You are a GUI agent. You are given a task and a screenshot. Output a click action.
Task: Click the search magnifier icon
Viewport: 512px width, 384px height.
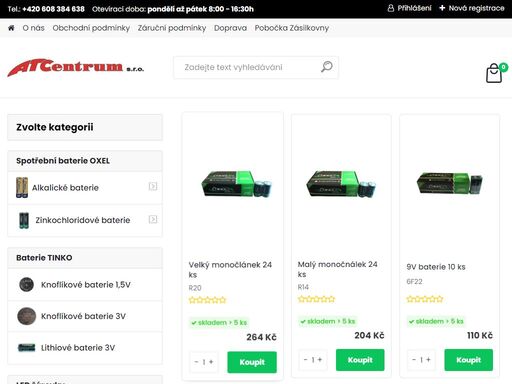[327, 67]
